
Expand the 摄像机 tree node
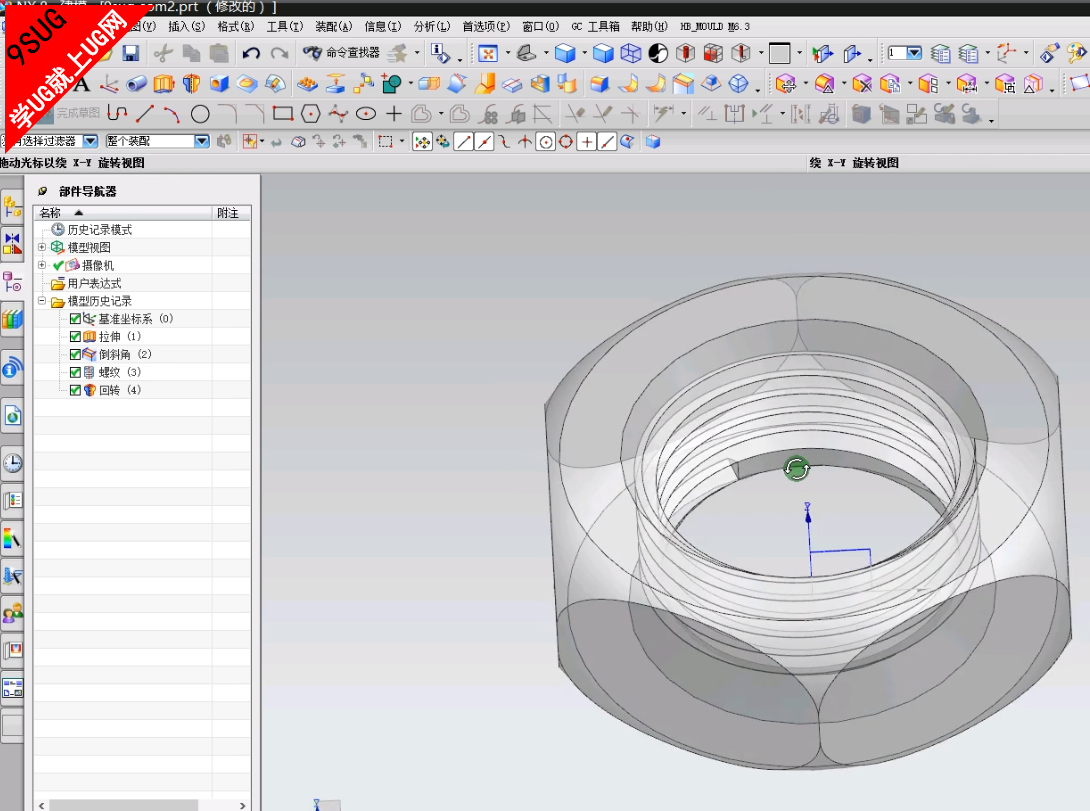(42, 265)
